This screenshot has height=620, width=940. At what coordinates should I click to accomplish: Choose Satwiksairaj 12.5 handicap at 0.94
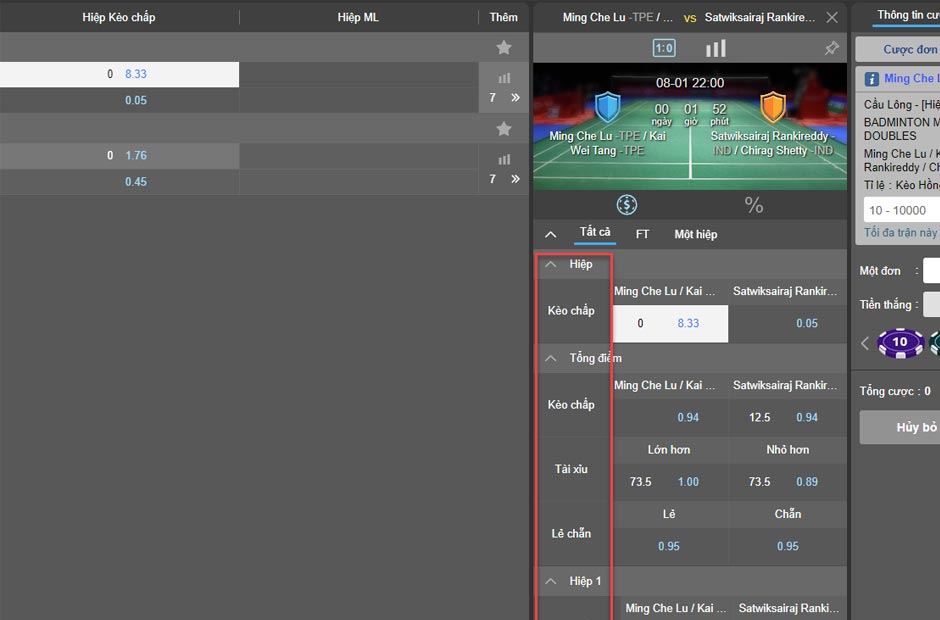pos(788,417)
